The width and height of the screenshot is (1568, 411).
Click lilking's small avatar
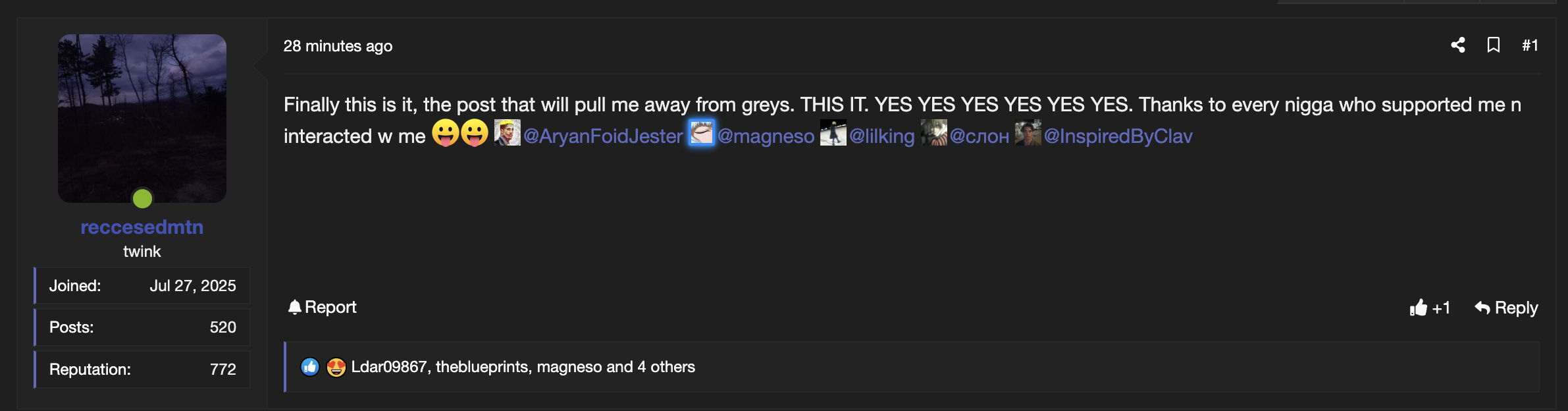pos(833,133)
